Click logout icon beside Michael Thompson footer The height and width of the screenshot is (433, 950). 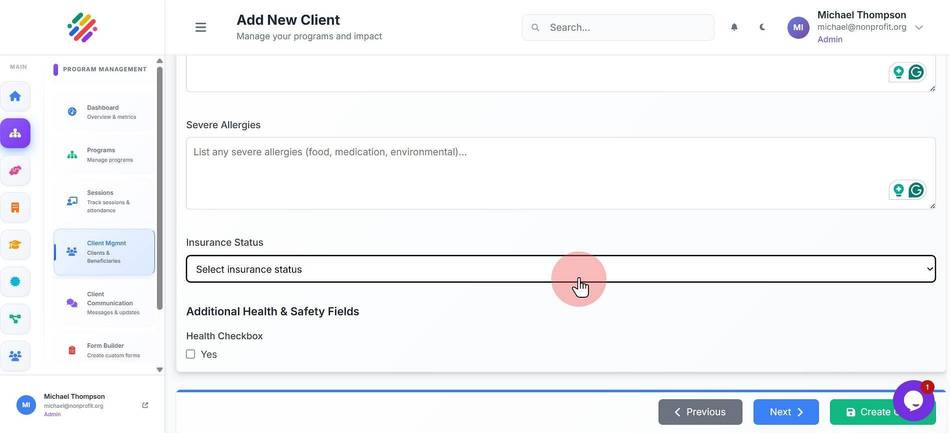point(145,405)
